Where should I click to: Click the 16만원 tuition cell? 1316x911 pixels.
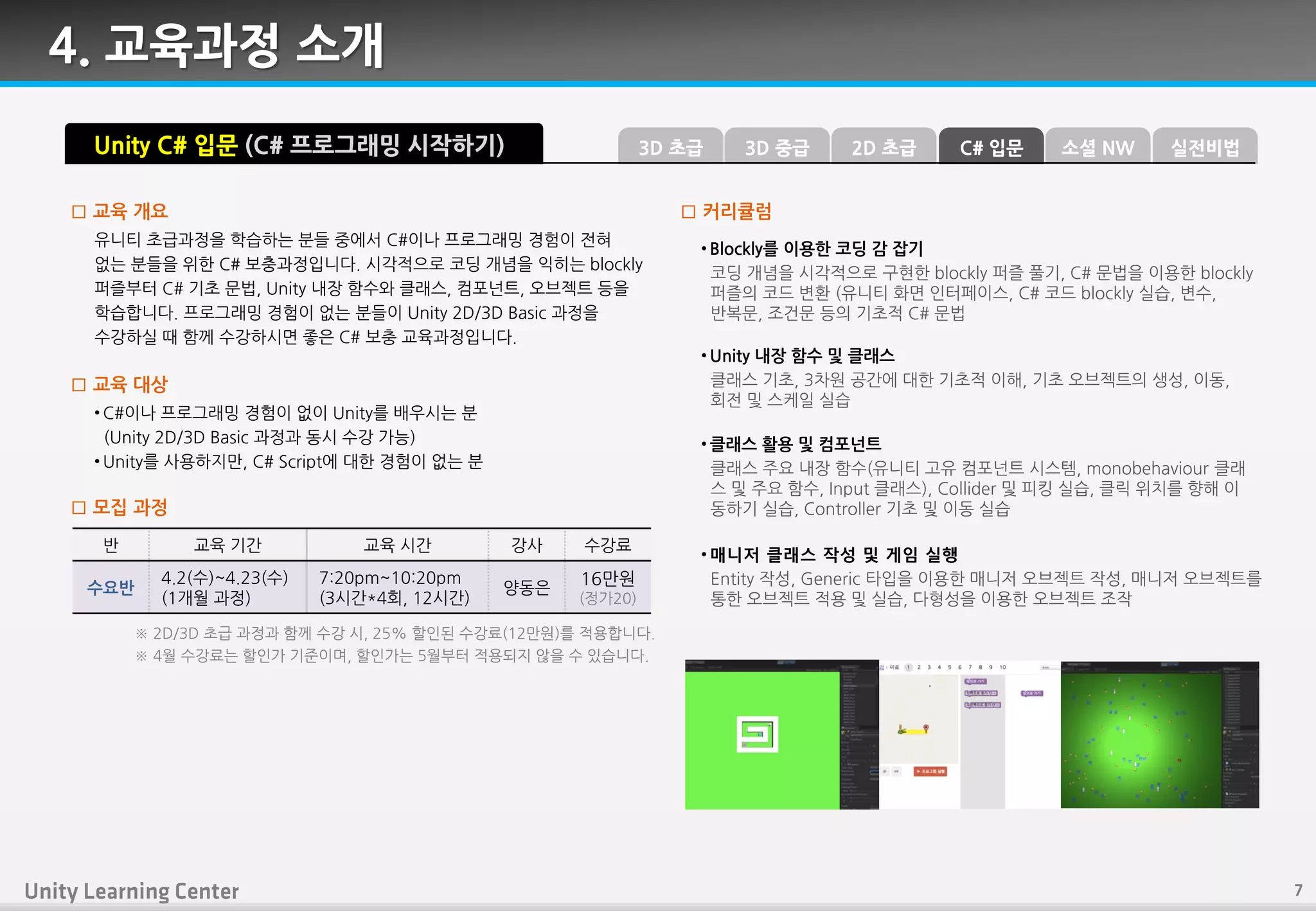click(x=608, y=587)
